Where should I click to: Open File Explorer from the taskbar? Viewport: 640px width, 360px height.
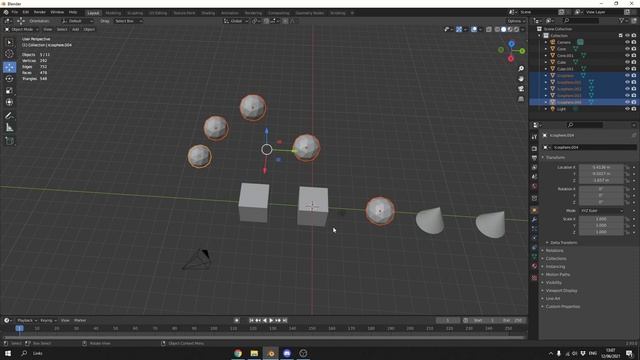[x=254, y=353]
